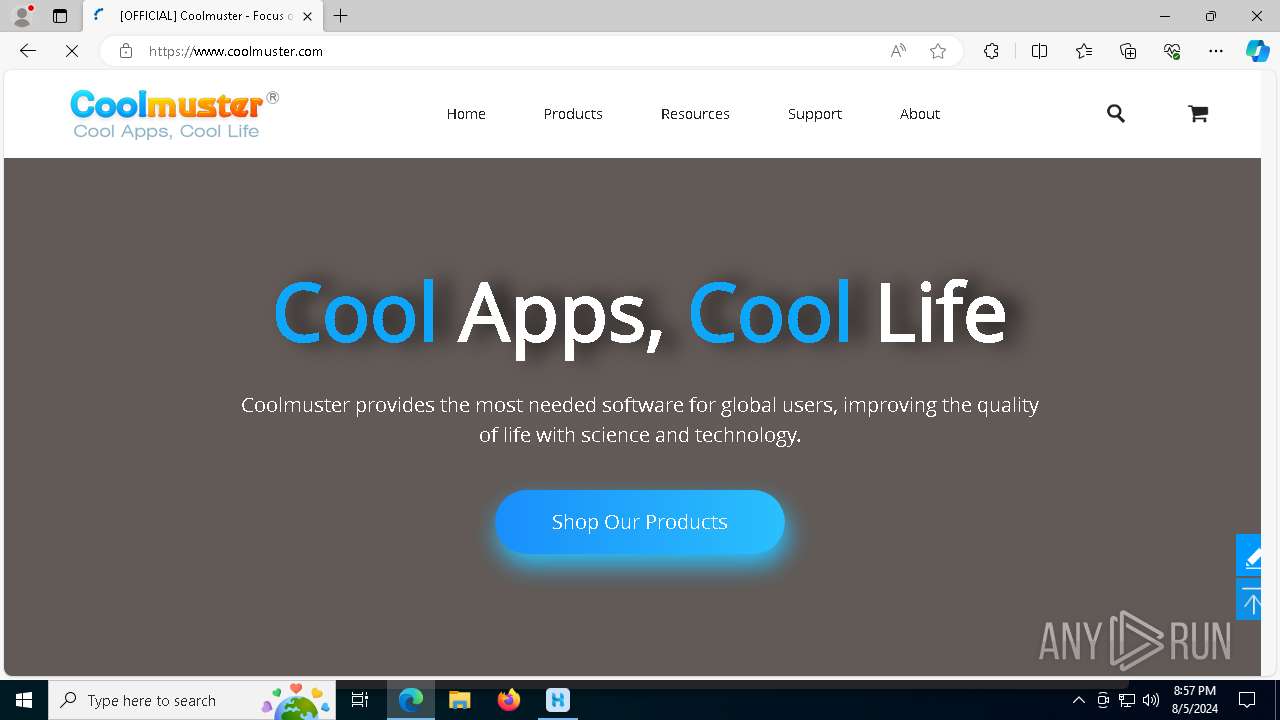Enable split screen view
1280x720 pixels.
pos(1039,51)
